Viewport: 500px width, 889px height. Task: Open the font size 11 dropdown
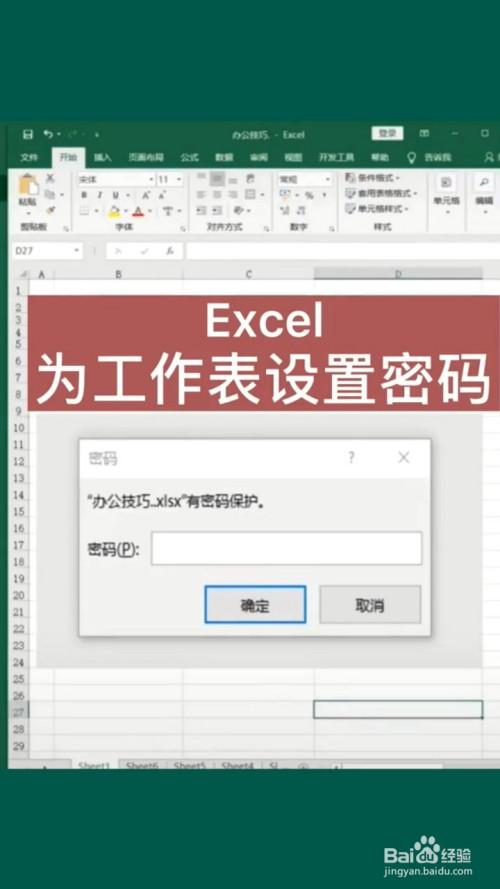point(179,180)
